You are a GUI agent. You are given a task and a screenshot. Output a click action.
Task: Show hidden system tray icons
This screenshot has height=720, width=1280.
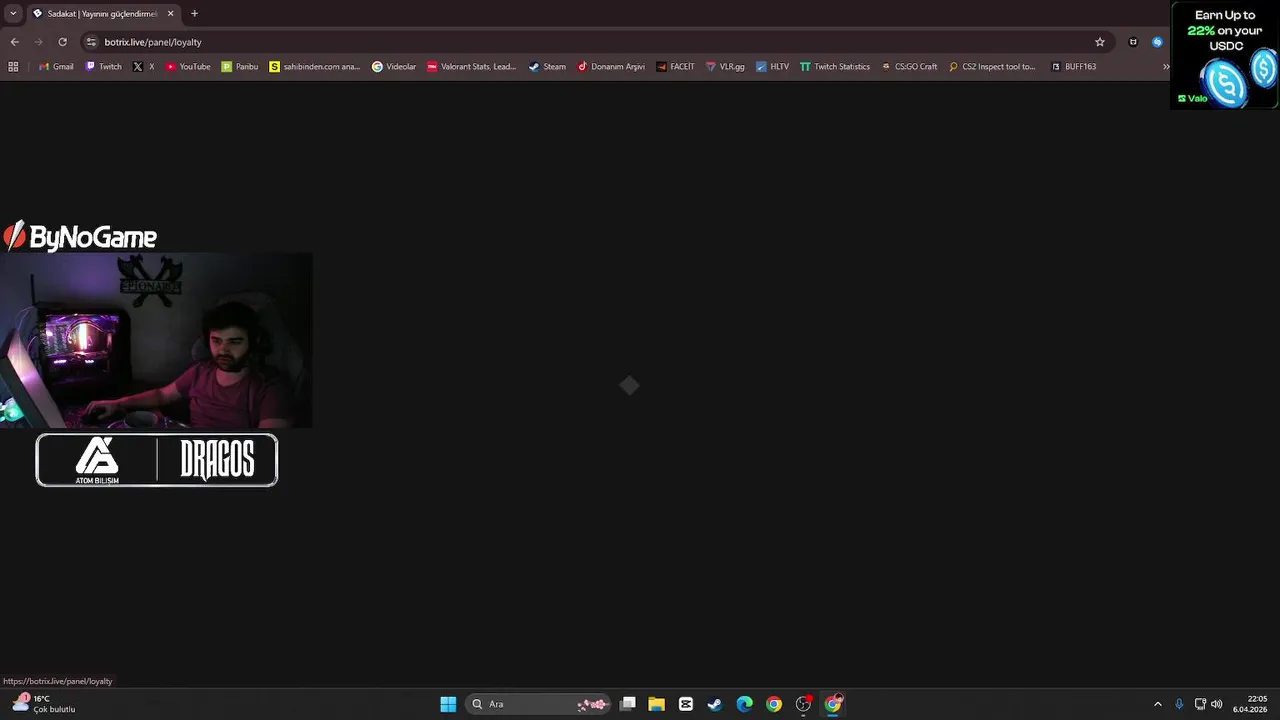pos(1158,704)
